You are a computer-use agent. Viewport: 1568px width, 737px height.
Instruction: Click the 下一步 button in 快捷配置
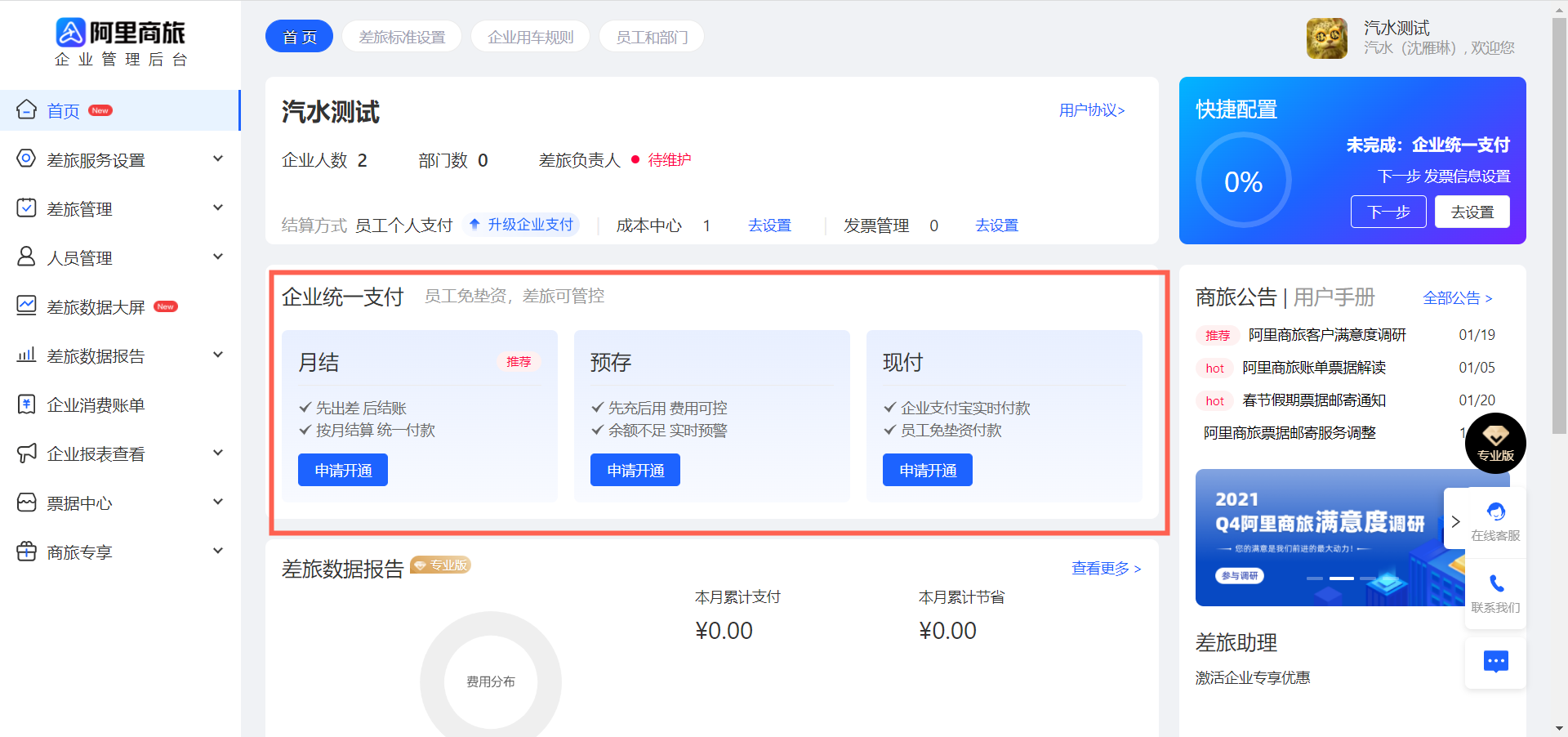pos(1388,212)
